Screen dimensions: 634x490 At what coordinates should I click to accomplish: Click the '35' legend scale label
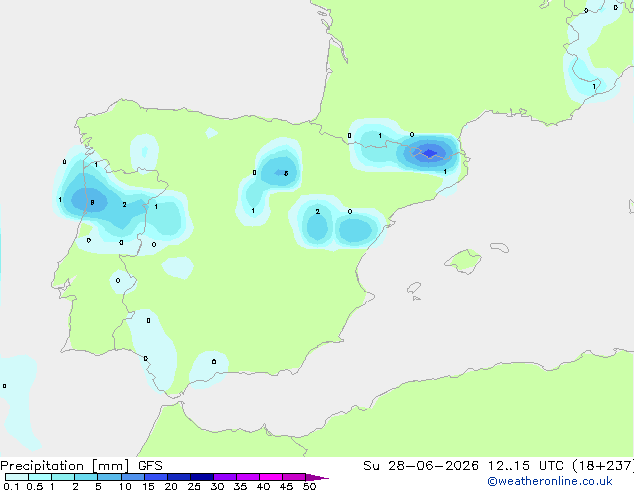pos(240,486)
